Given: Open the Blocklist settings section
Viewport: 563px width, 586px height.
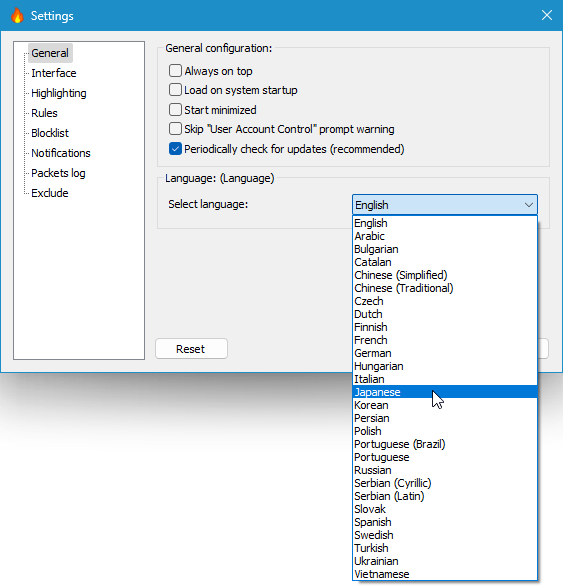Looking at the screenshot, I should [50, 133].
